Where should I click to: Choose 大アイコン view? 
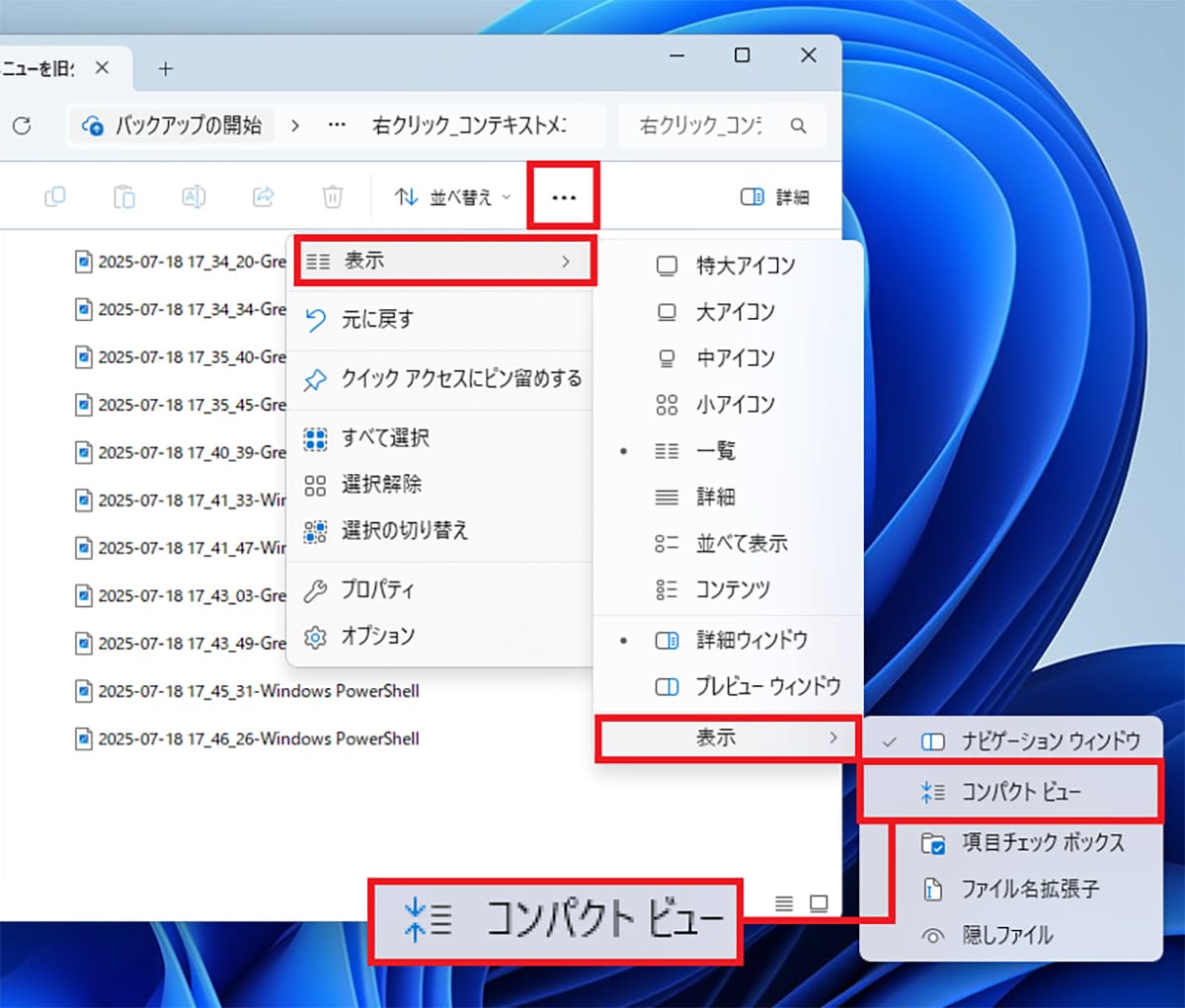pos(729,312)
